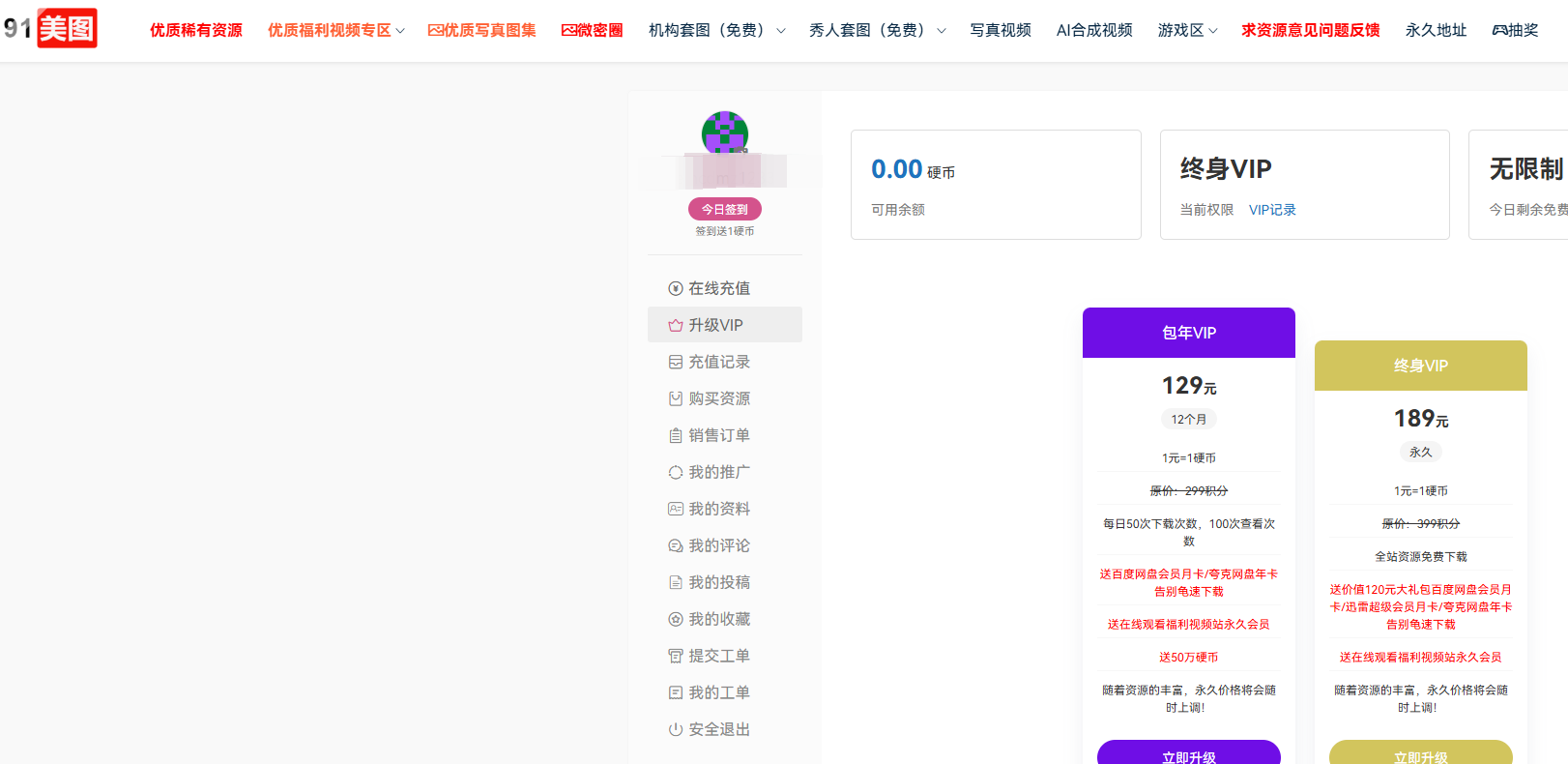Click the 安全退出 power icon

coord(676,729)
